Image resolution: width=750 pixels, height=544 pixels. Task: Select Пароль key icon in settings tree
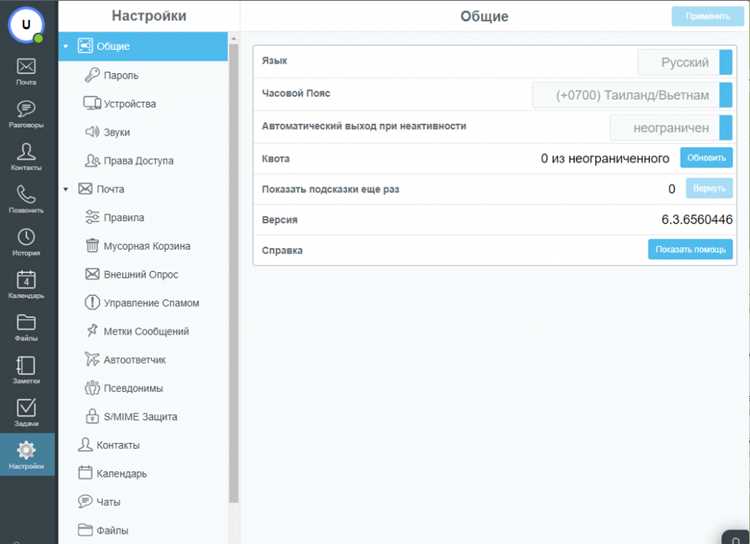point(92,75)
